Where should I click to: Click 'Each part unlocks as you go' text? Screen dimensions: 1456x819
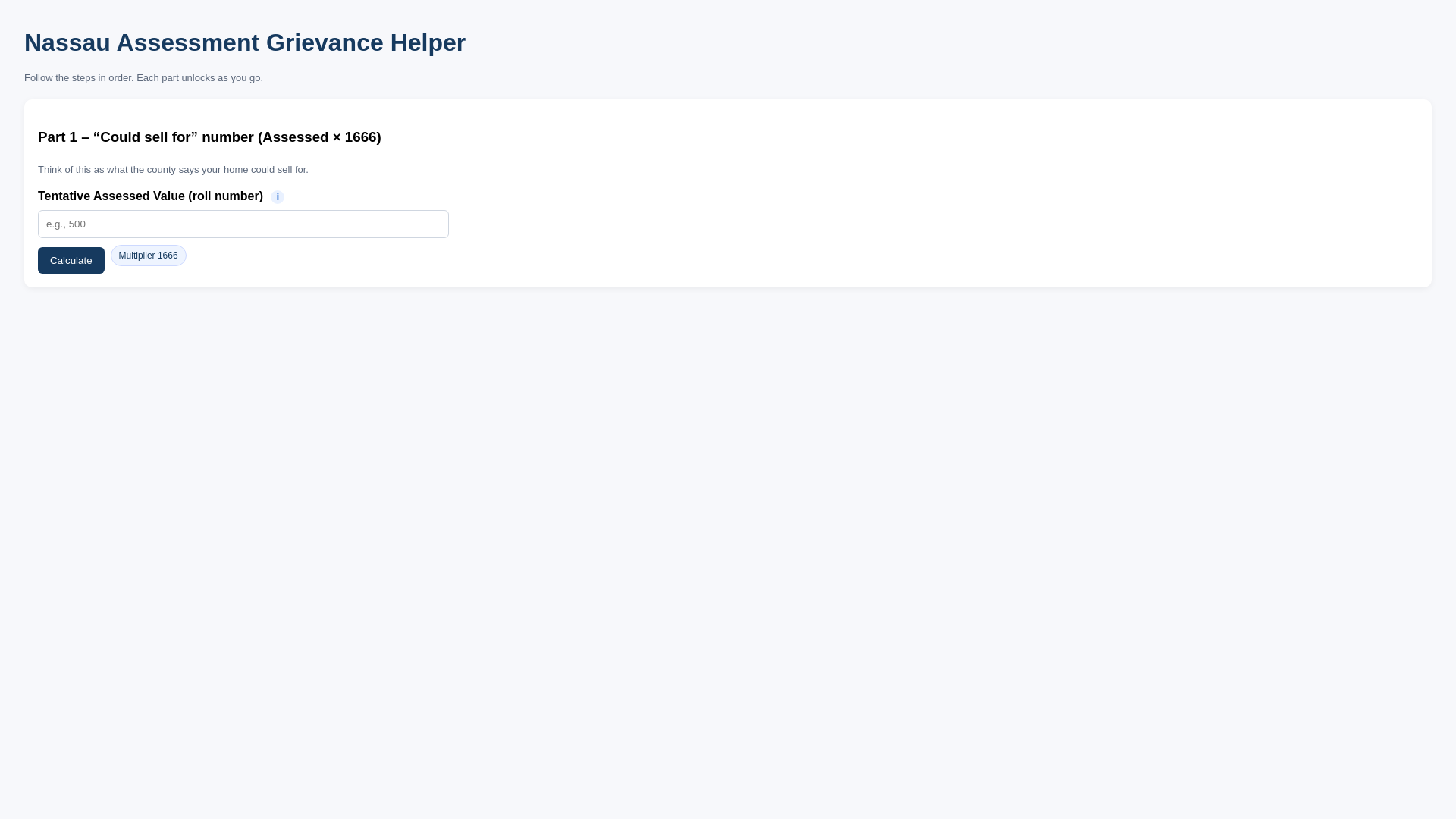point(199,78)
